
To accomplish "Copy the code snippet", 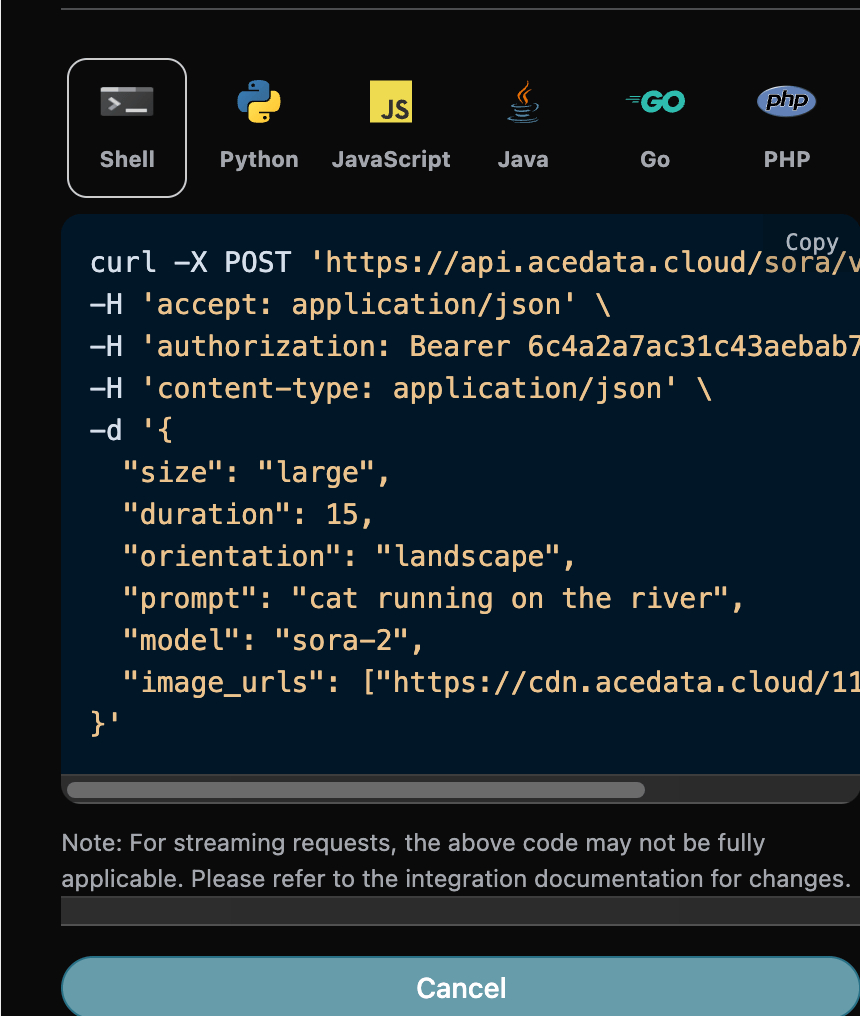I will coord(811,242).
